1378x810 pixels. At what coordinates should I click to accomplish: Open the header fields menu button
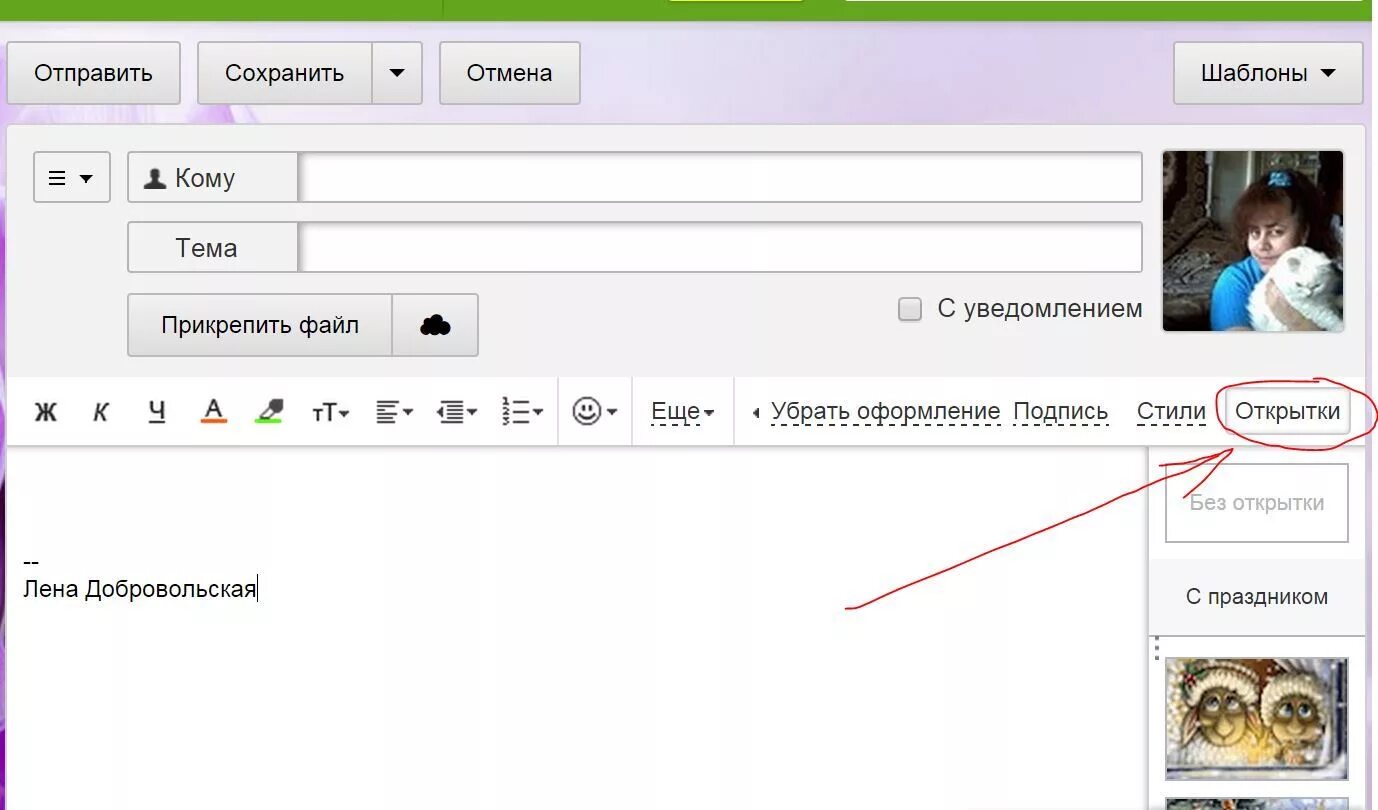coord(72,178)
